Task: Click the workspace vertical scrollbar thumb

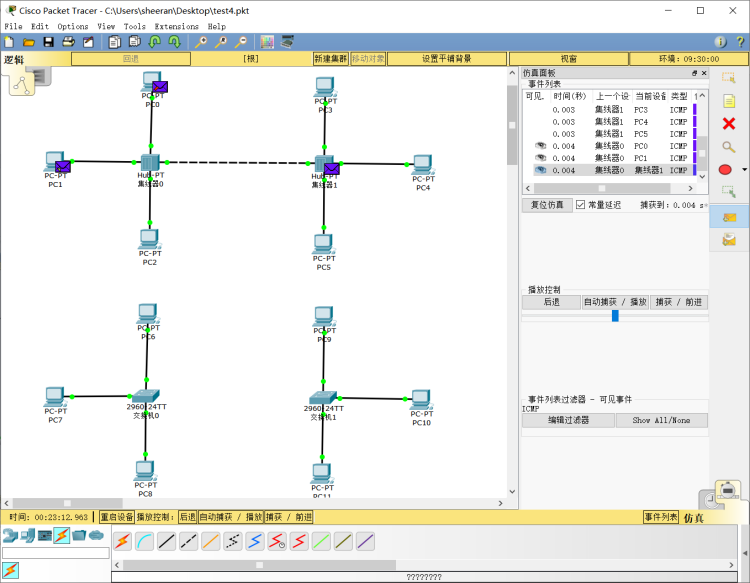Action: [512, 125]
